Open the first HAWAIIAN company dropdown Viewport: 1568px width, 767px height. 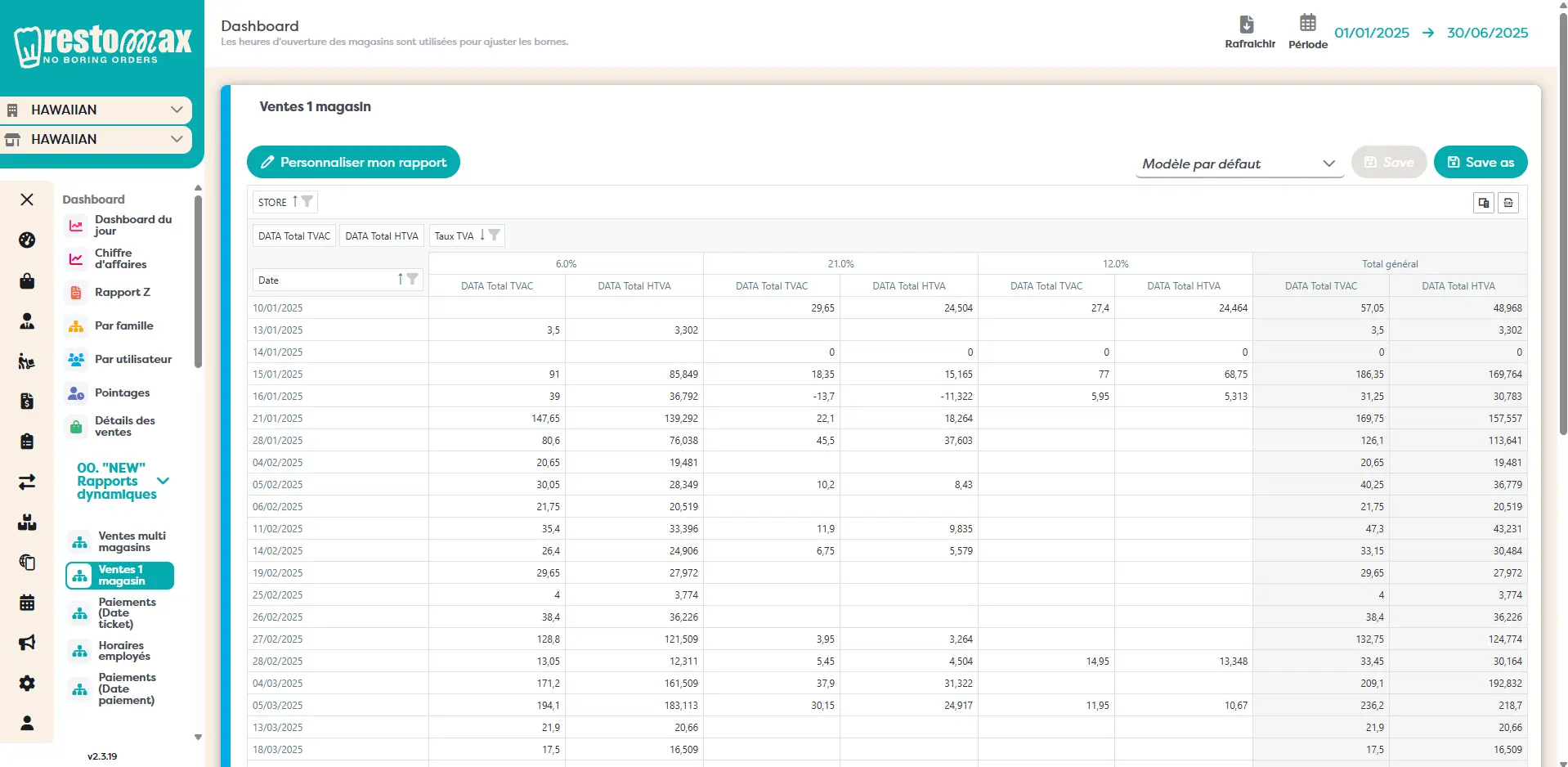point(96,110)
